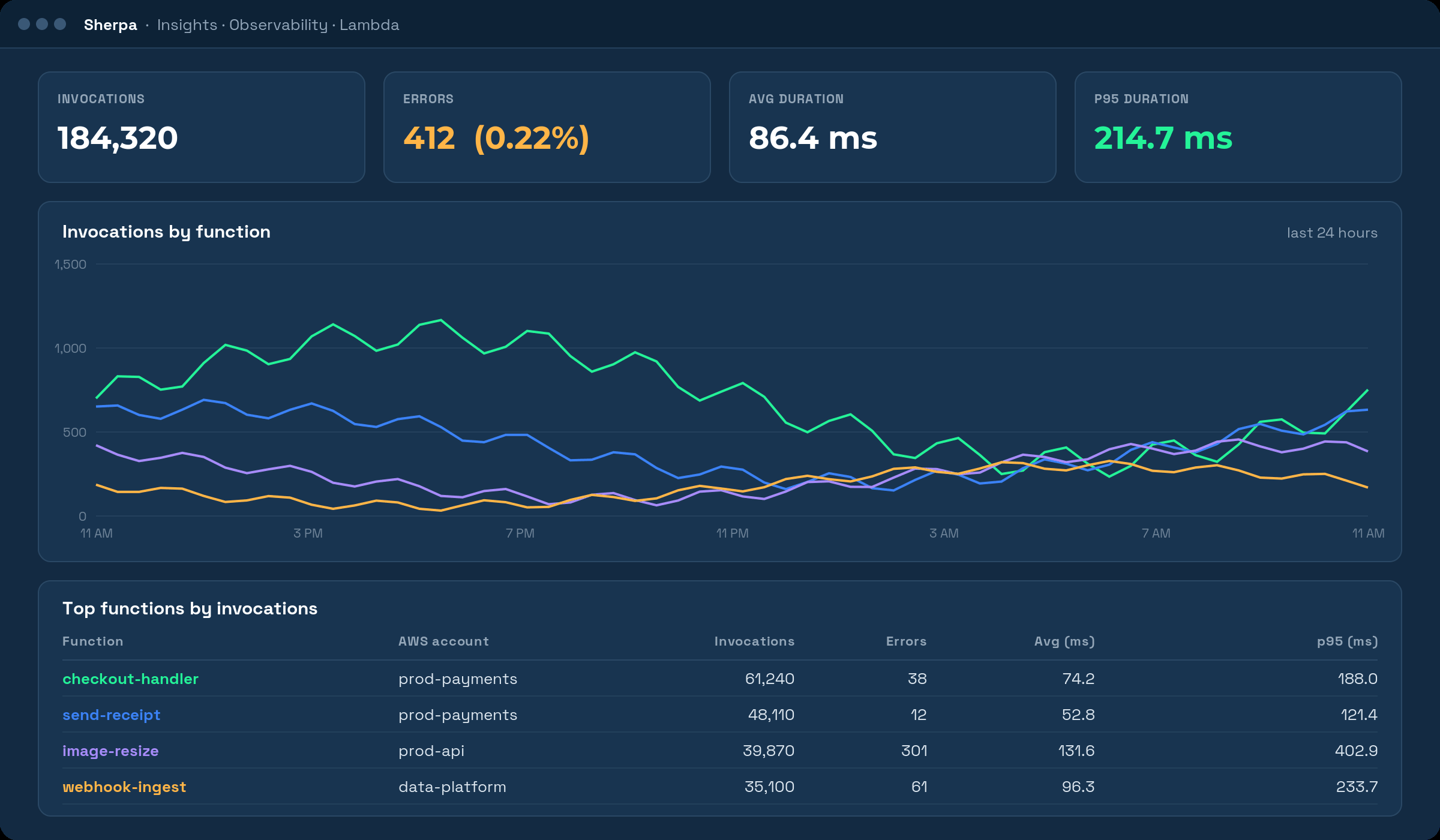Sort table by Errors column header
This screenshot has height=840, width=1440.
click(906, 641)
